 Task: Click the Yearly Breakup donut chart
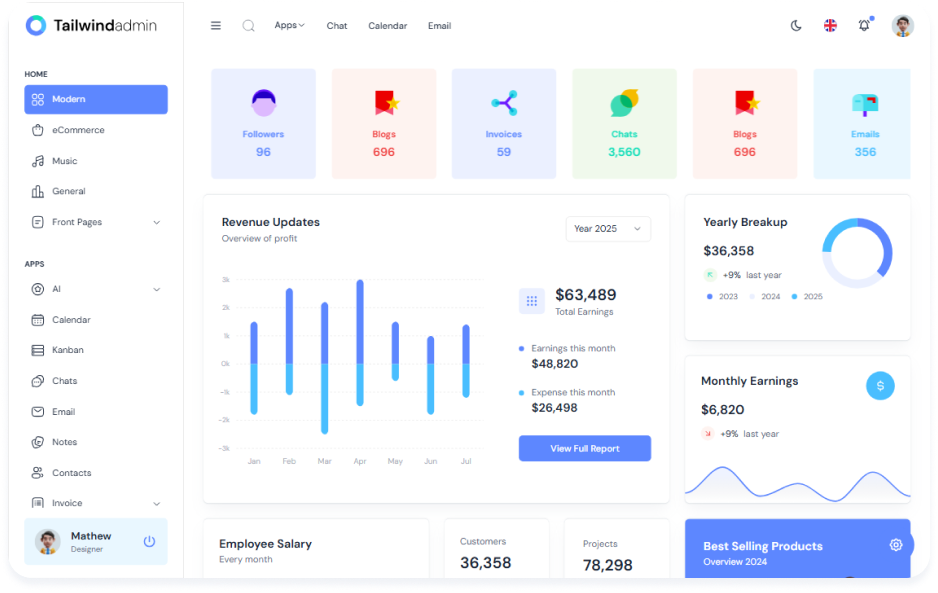point(857,253)
